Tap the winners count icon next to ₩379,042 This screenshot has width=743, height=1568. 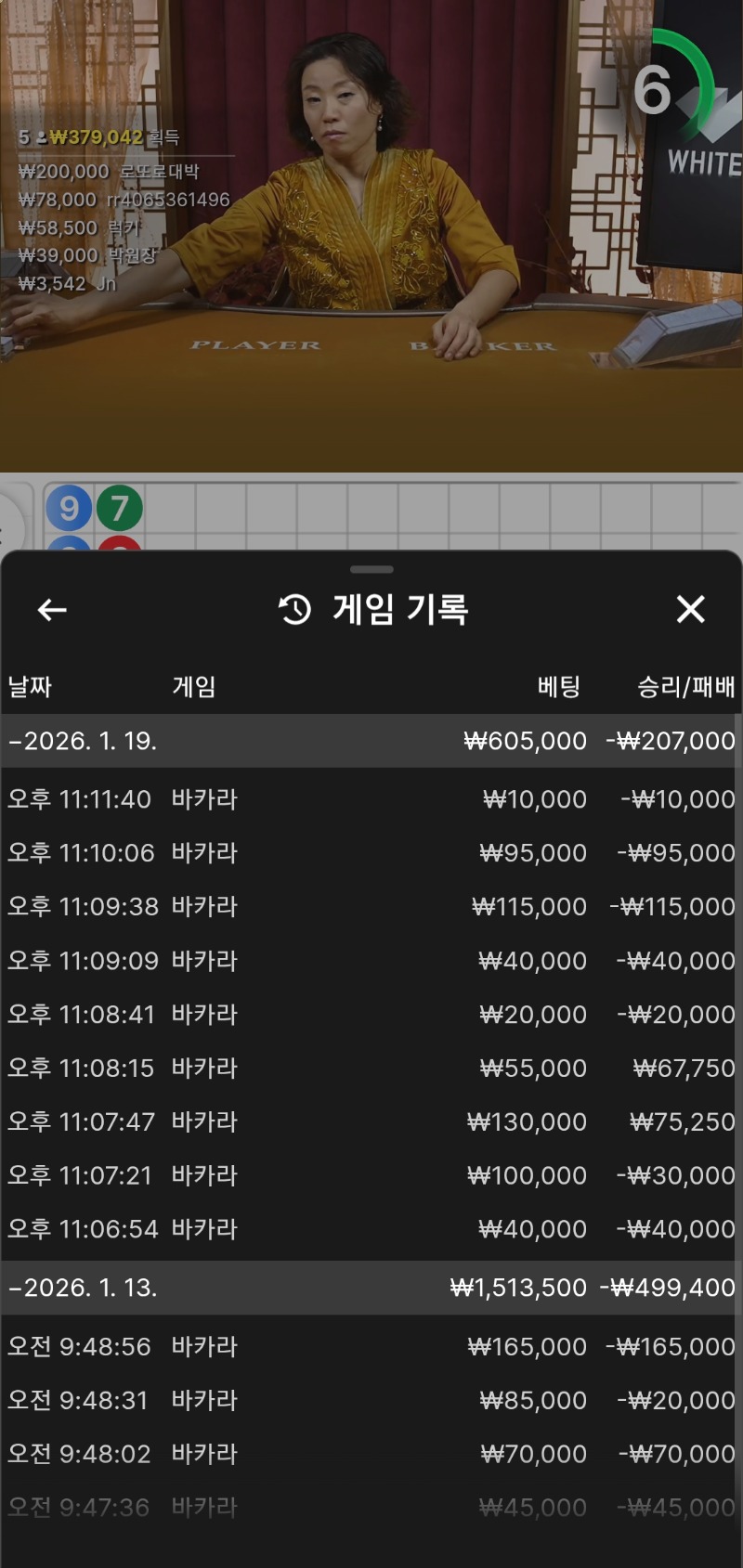(x=42, y=138)
